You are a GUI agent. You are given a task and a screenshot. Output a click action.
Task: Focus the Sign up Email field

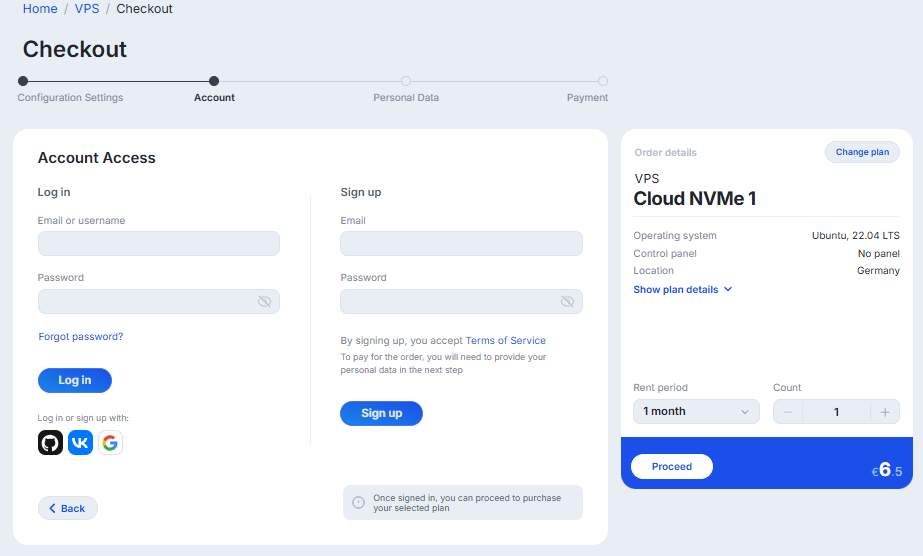coord(462,244)
